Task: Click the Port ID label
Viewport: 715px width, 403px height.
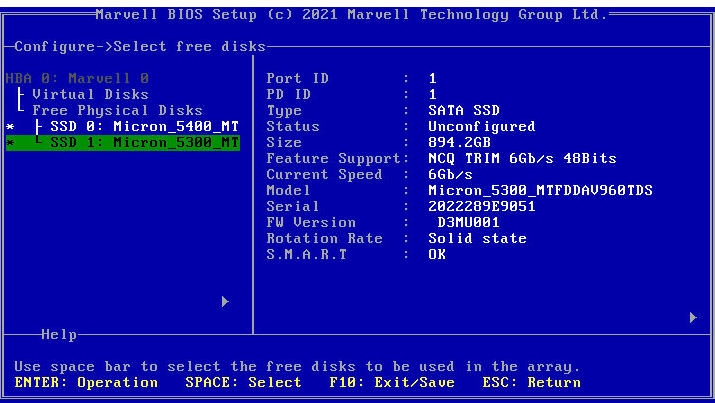Action: 298,78
